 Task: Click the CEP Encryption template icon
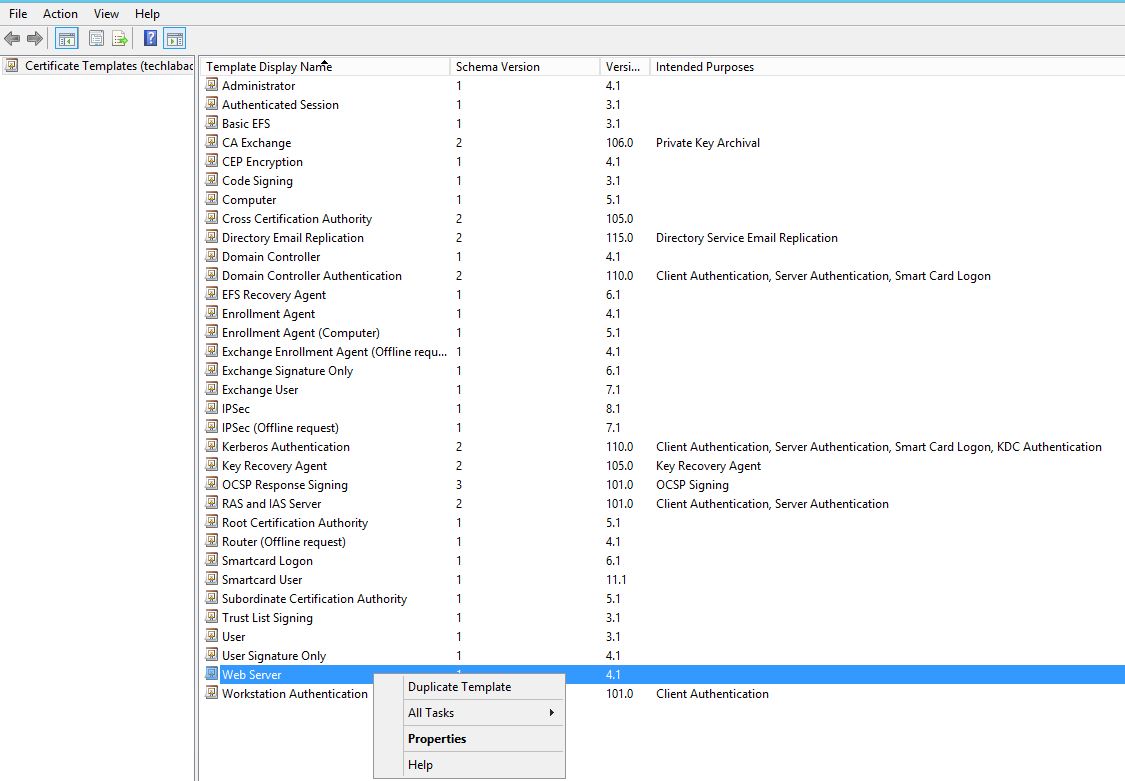pyautogui.click(x=212, y=161)
